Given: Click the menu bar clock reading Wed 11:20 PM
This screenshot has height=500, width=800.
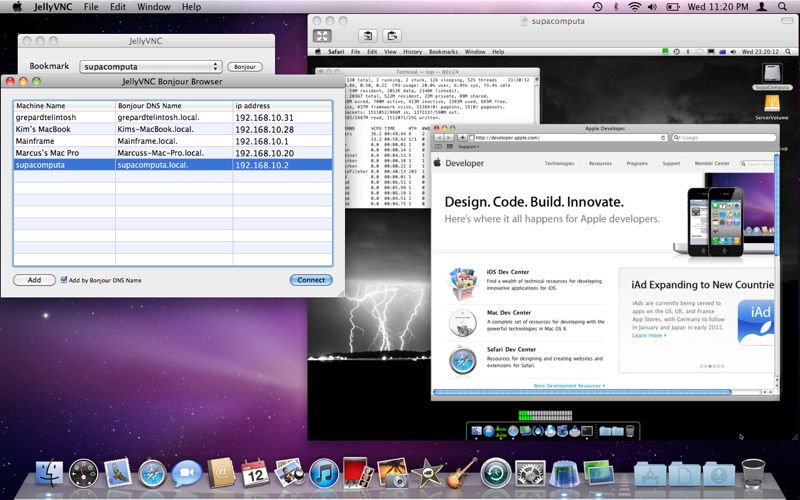Looking at the screenshot, I should tap(717, 7).
